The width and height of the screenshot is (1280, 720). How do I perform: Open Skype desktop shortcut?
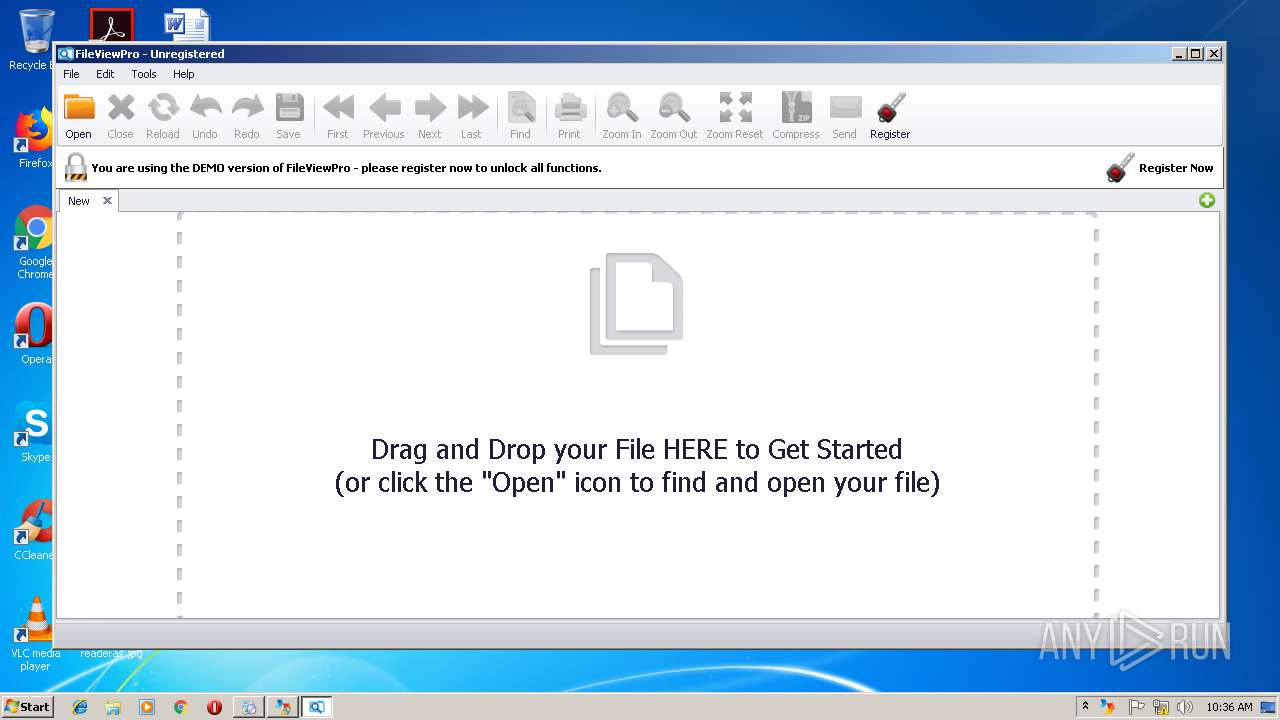(x=35, y=432)
